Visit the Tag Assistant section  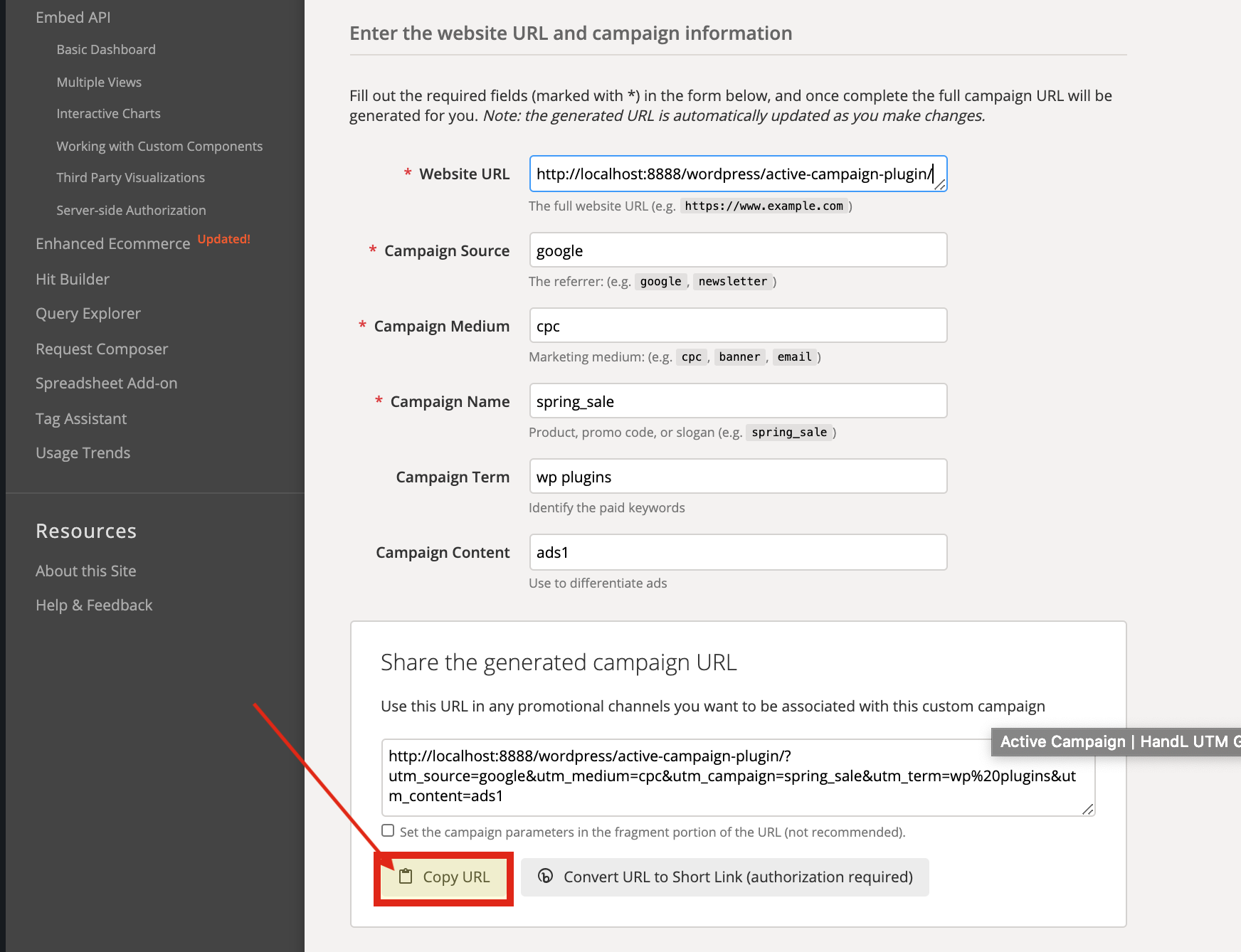click(80, 418)
